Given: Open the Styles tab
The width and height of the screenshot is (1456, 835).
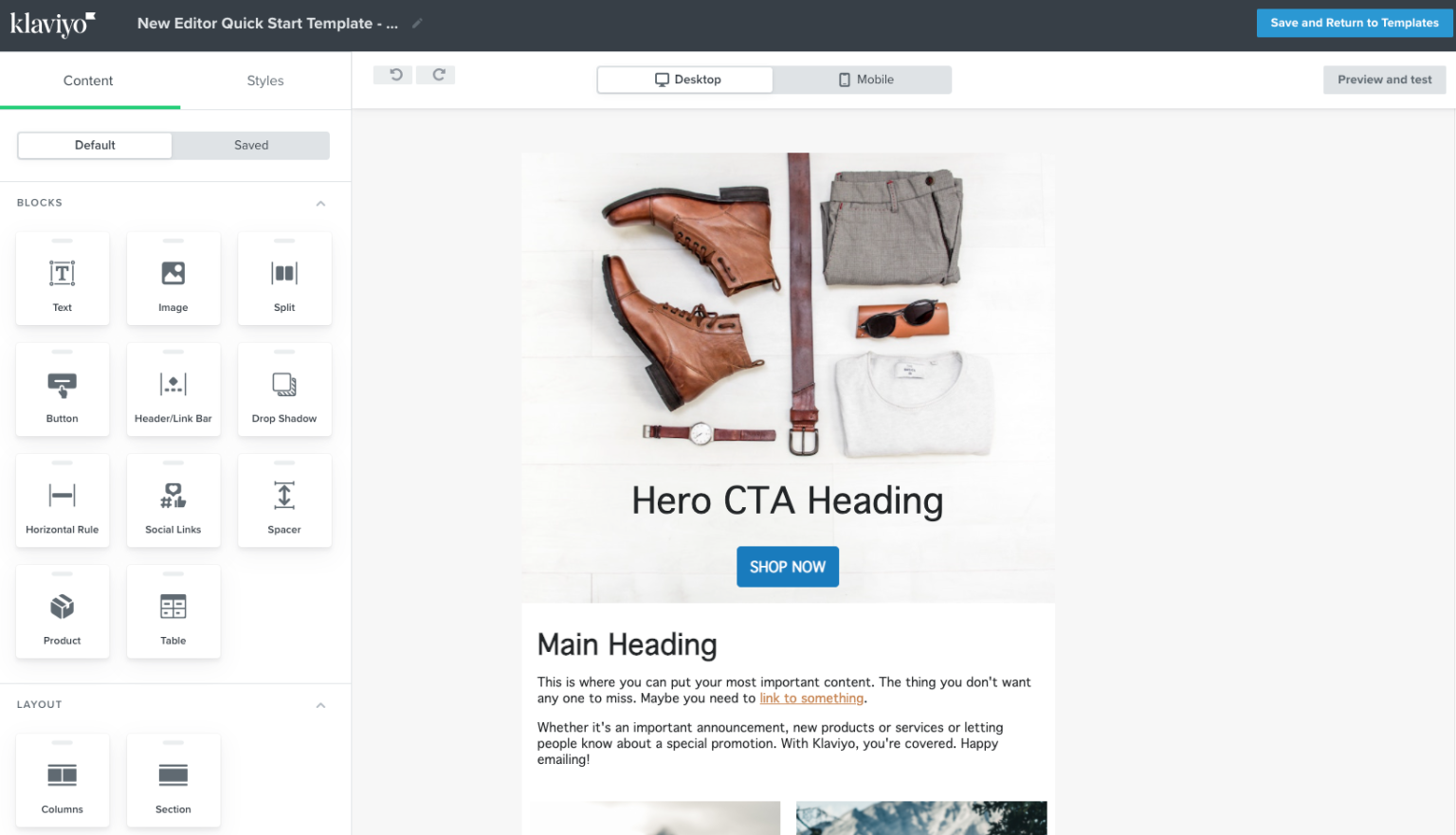Looking at the screenshot, I should coord(265,81).
